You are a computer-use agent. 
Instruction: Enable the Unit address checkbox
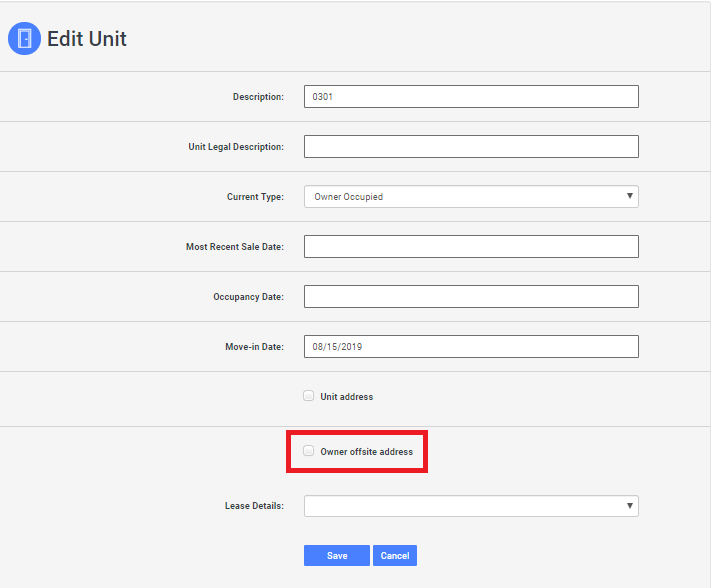(309, 396)
